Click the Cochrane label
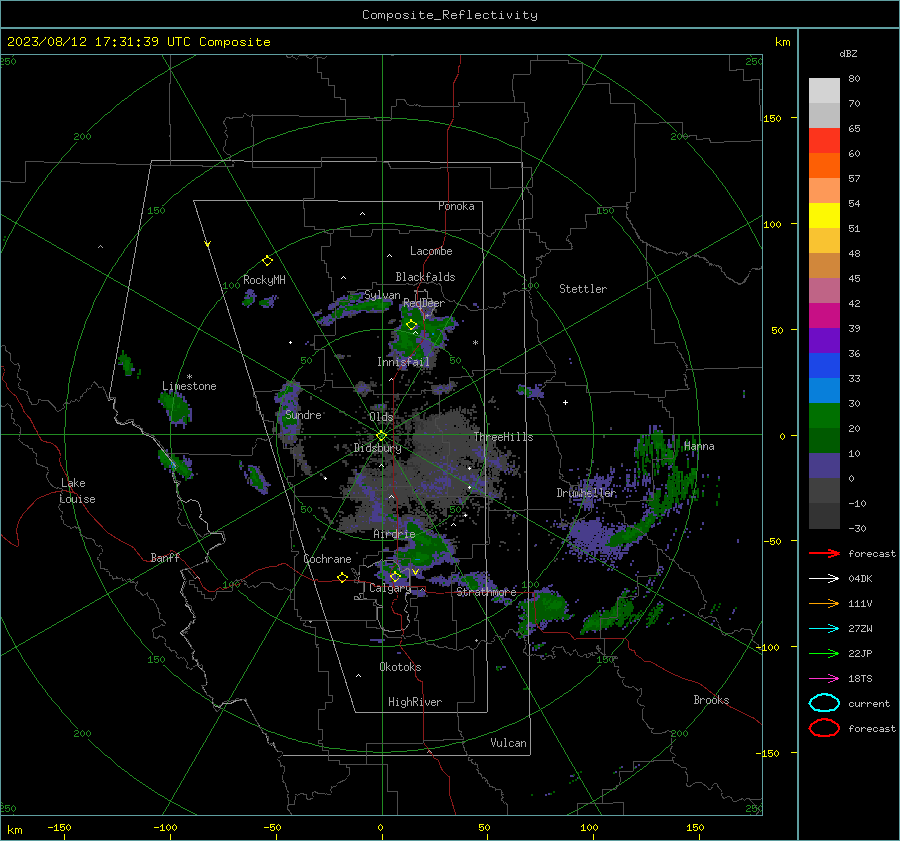900x841 pixels. click(327, 559)
